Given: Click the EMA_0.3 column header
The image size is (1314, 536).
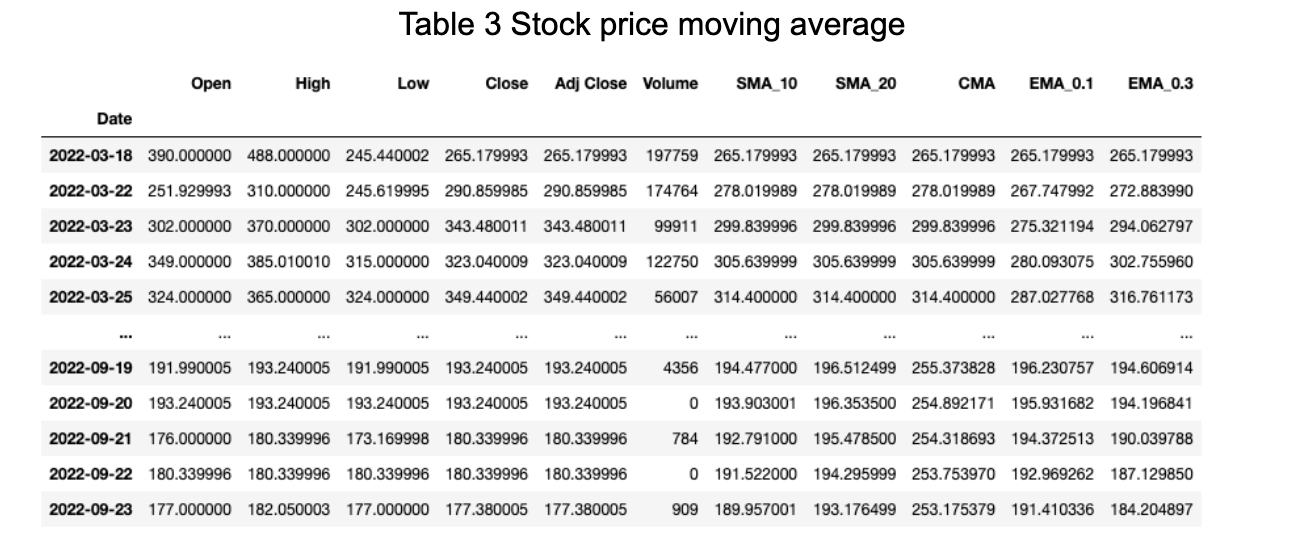Looking at the screenshot, I should click(1161, 84).
